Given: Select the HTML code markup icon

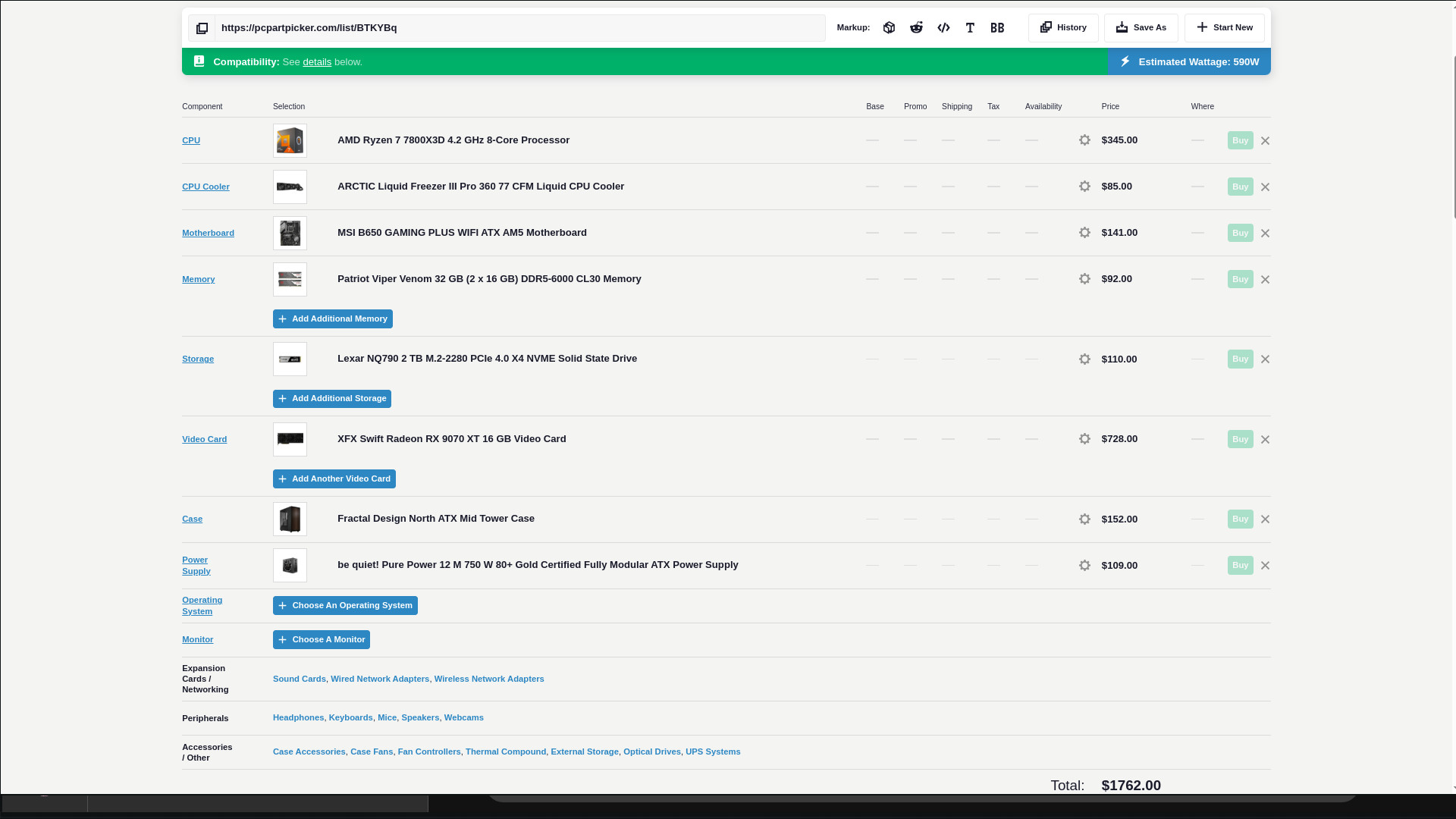Looking at the screenshot, I should [x=943, y=28].
